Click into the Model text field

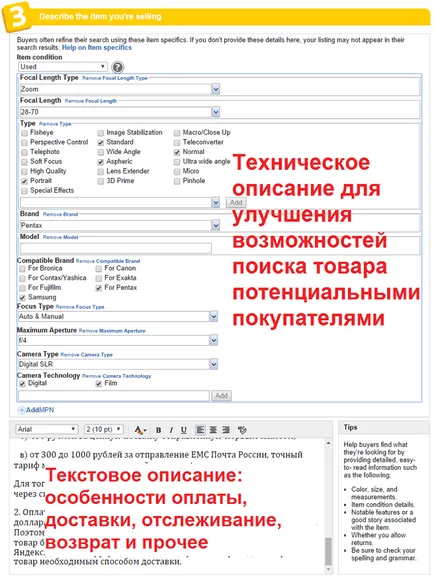(116, 248)
